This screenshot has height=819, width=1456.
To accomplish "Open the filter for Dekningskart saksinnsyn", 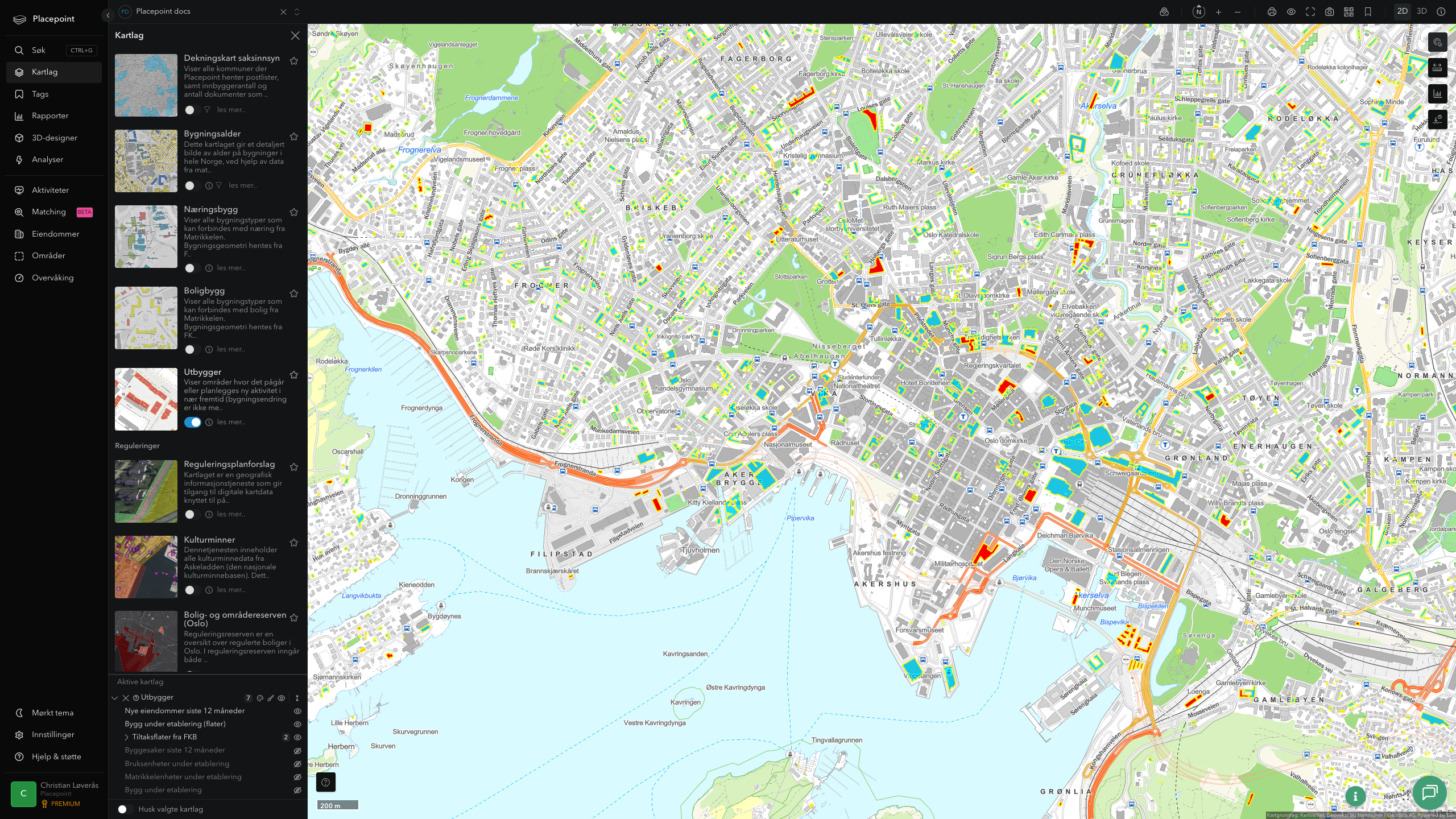I will point(207,110).
